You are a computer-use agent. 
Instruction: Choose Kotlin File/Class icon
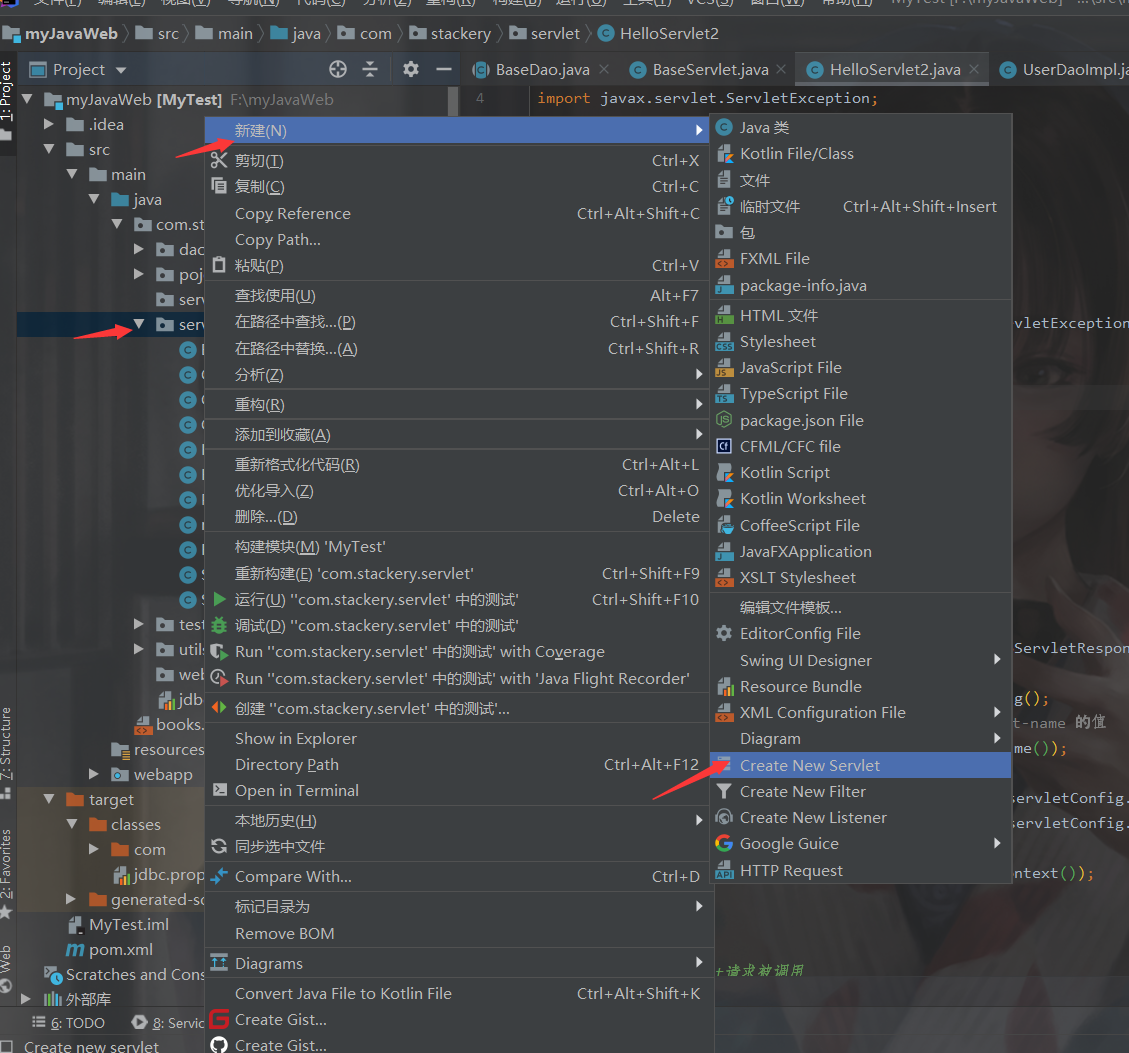[724, 153]
